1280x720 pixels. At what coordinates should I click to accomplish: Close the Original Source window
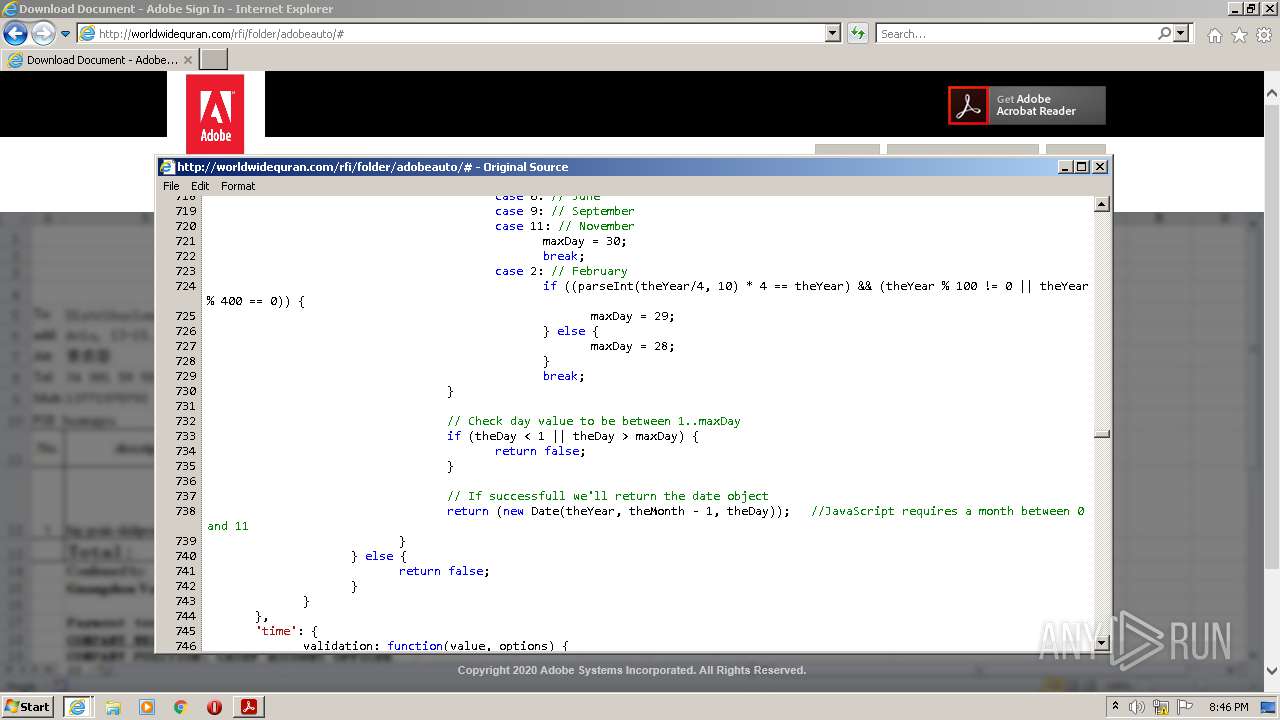[x=1100, y=167]
